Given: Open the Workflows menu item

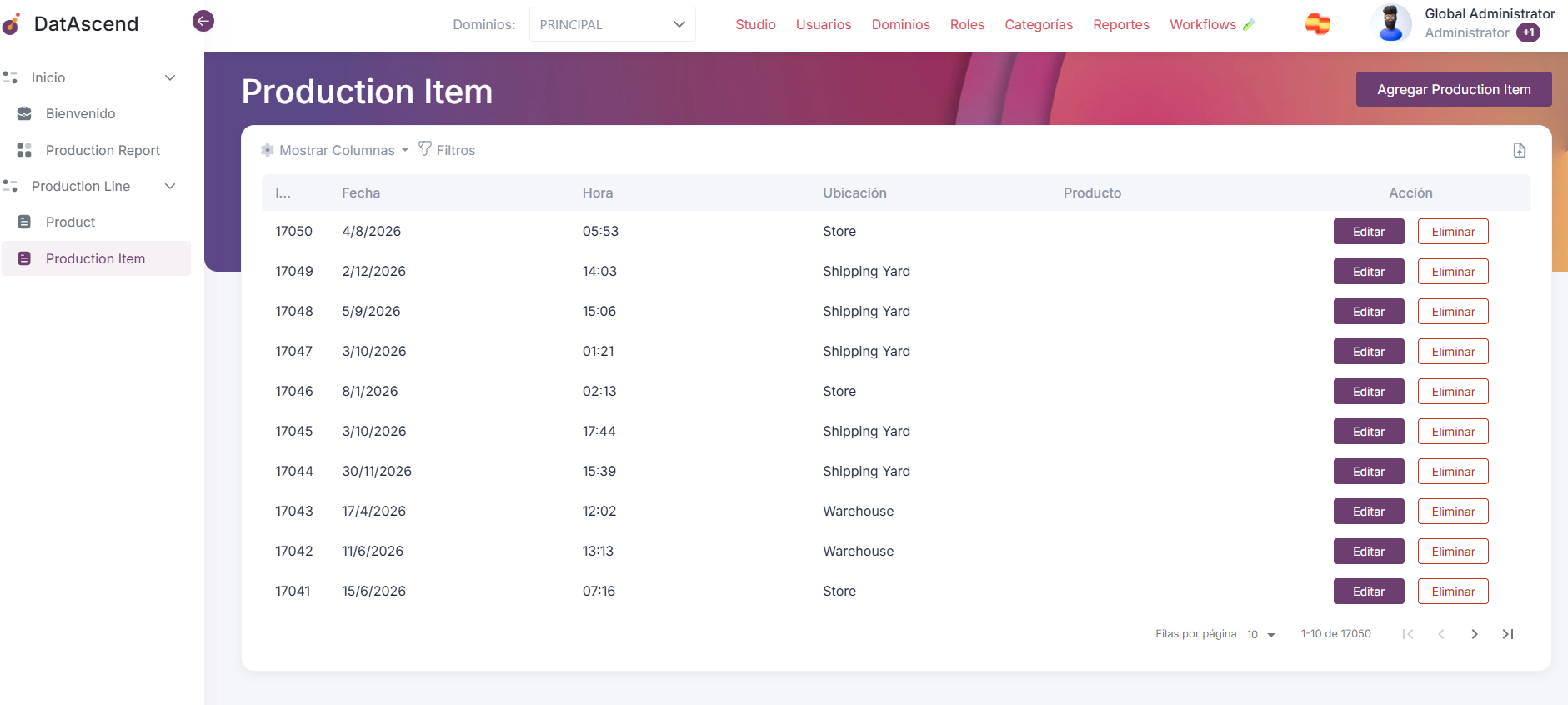Looking at the screenshot, I should (x=1202, y=25).
